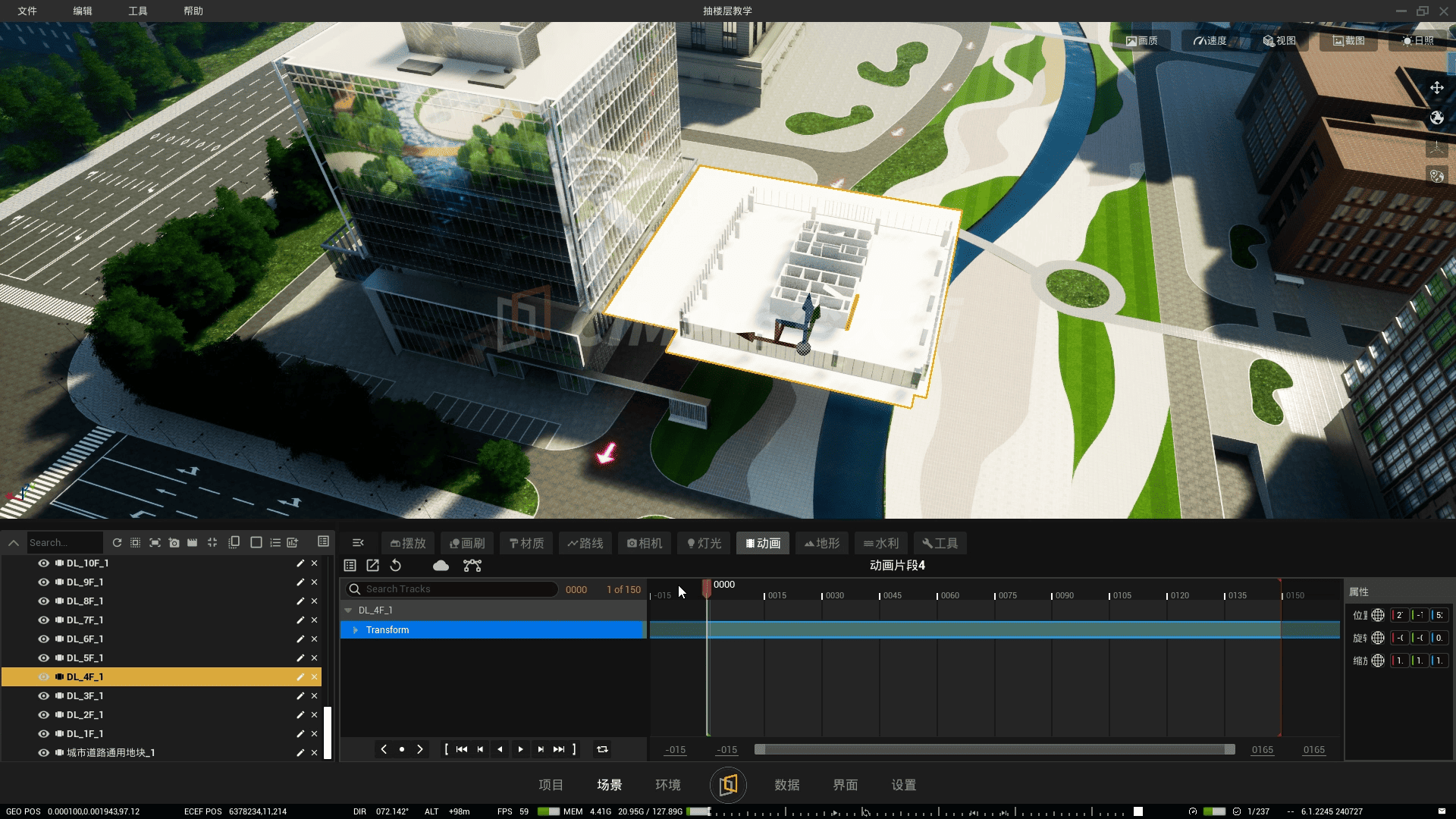Expand the Transform track

[355, 630]
